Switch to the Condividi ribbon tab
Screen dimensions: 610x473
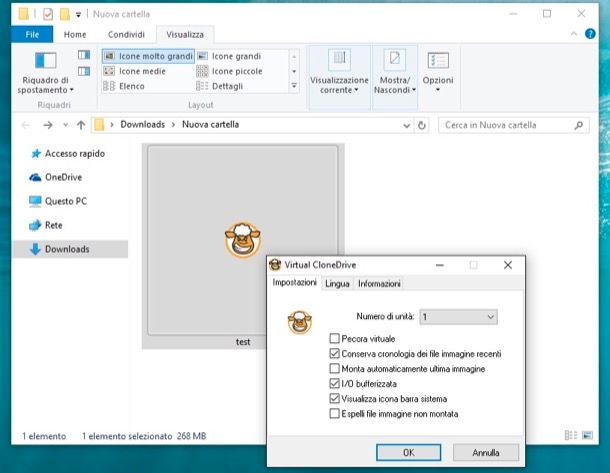pyautogui.click(x=126, y=34)
